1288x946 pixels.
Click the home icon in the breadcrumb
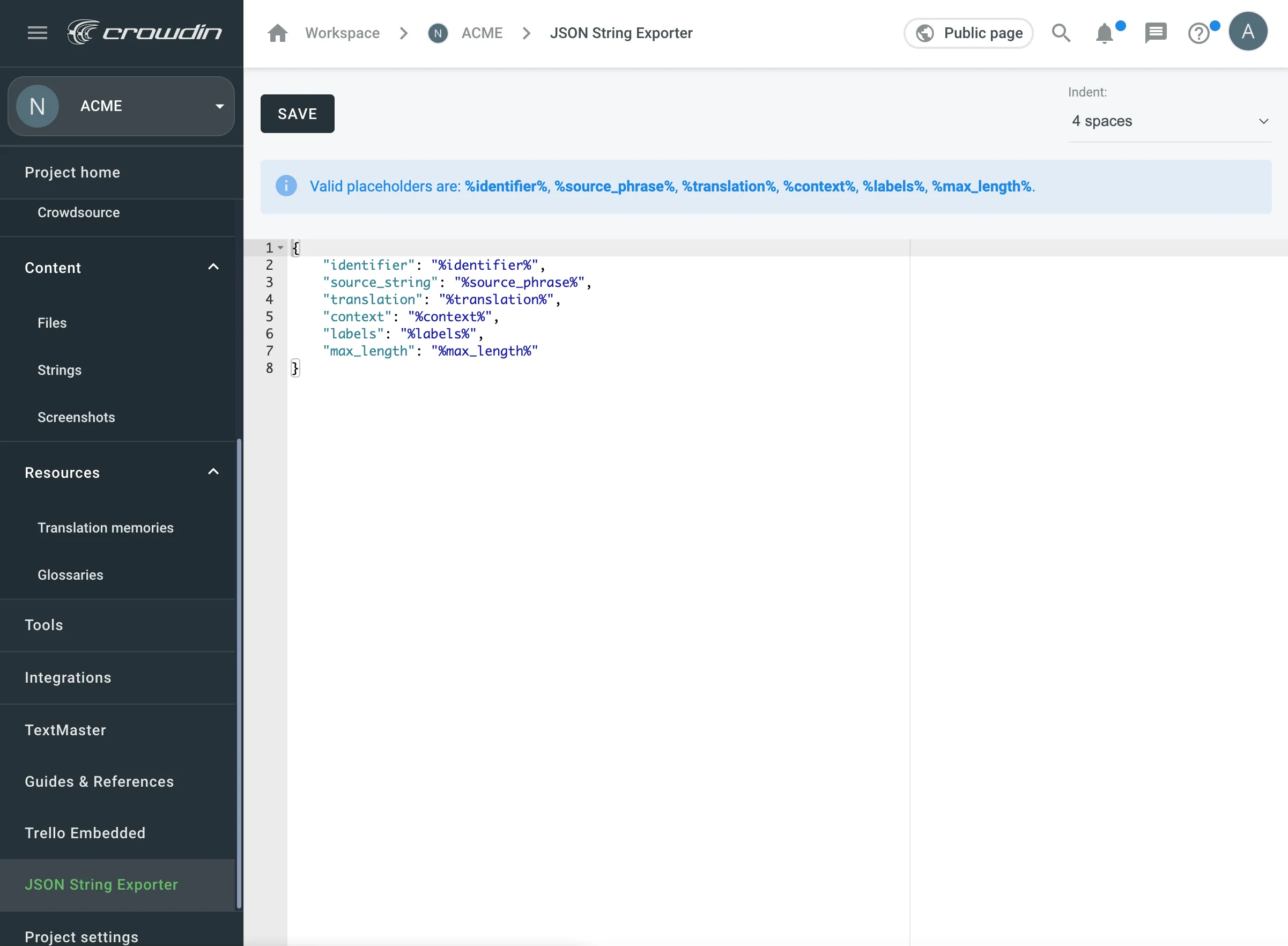[277, 33]
